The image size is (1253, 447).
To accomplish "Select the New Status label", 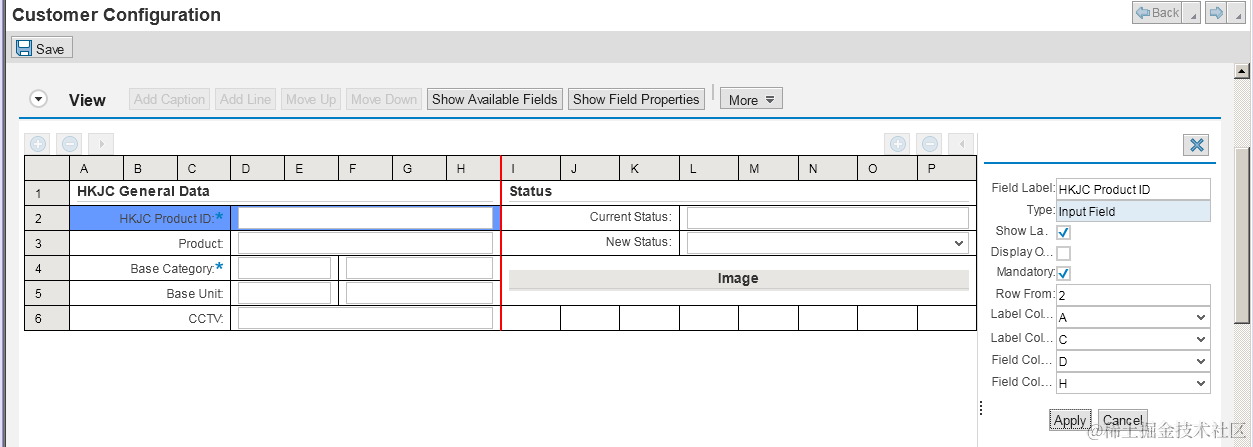I will [x=639, y=242].
